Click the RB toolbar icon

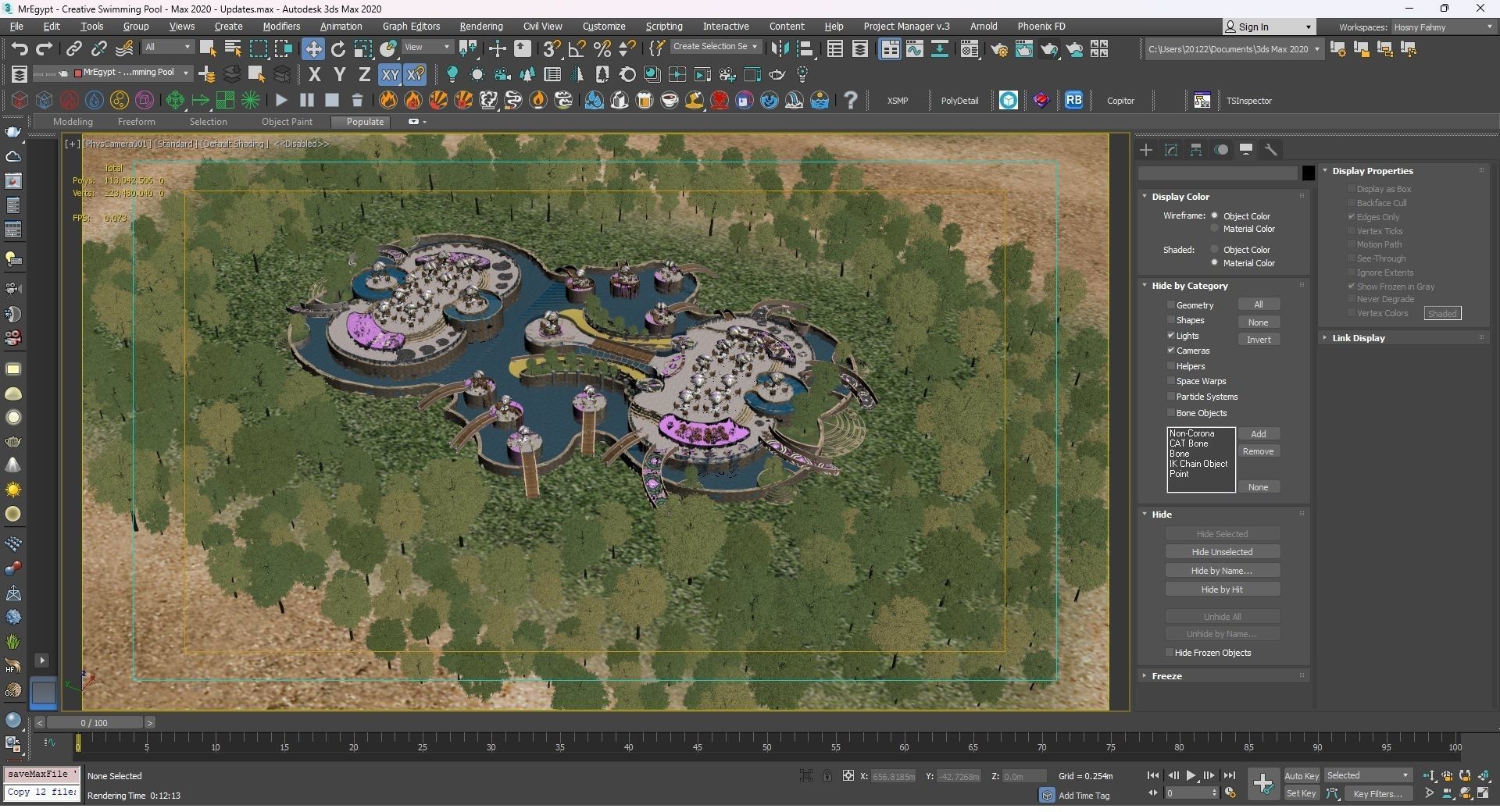point(1073,100)
